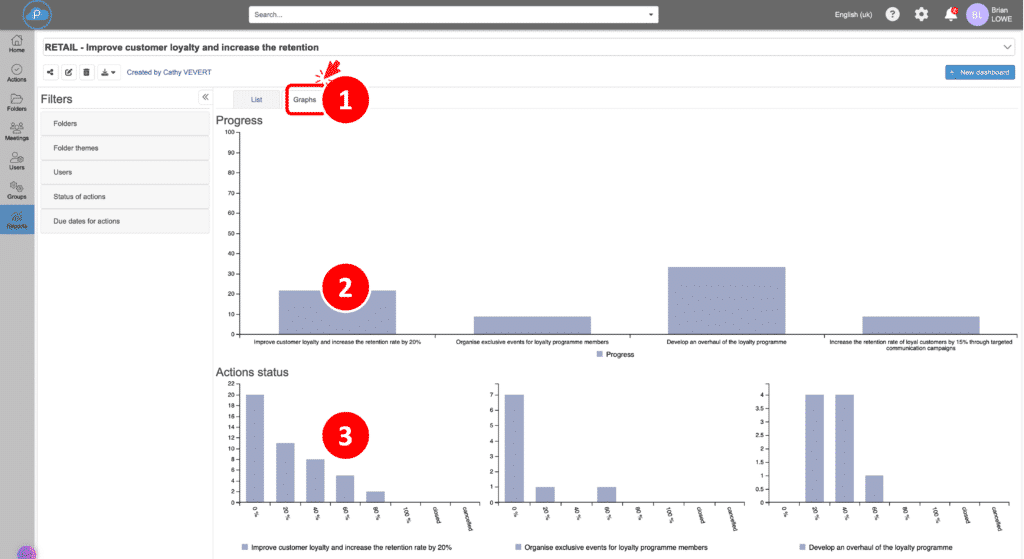This screenshot has height=559, width=1024.
Task: Expand the dashboard title selector chevron
Action: (1006, 47)
